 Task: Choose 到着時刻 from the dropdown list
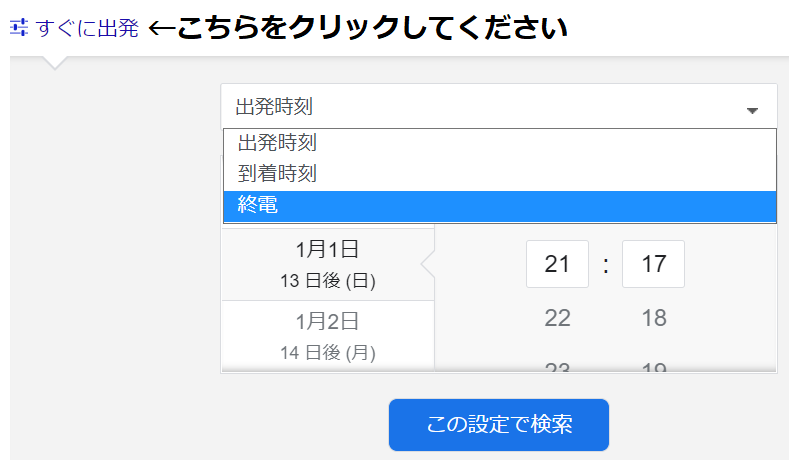click(277, 174)
